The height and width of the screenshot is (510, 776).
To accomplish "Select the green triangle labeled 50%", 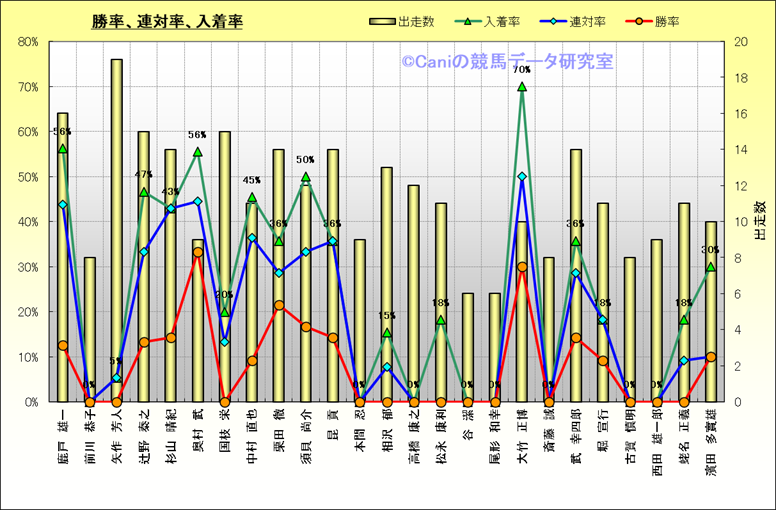I will (x=306, y=177).
